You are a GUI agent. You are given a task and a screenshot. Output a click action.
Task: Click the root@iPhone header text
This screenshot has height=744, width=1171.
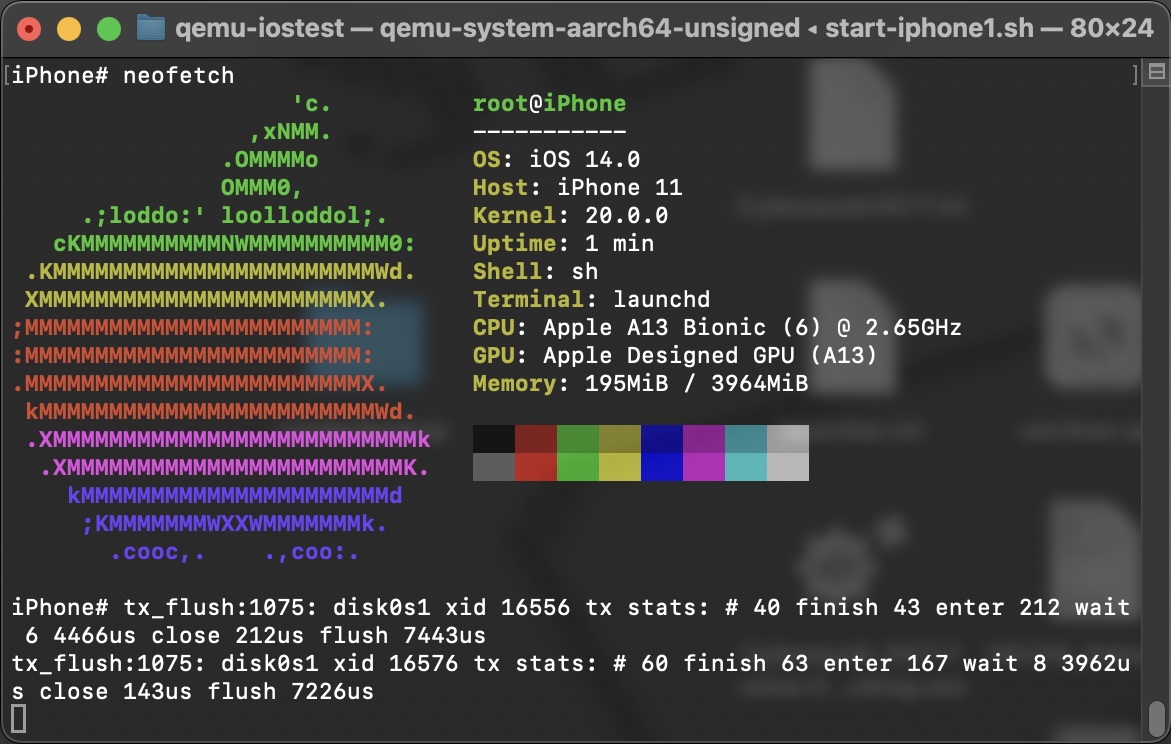[x=549, y=104]
